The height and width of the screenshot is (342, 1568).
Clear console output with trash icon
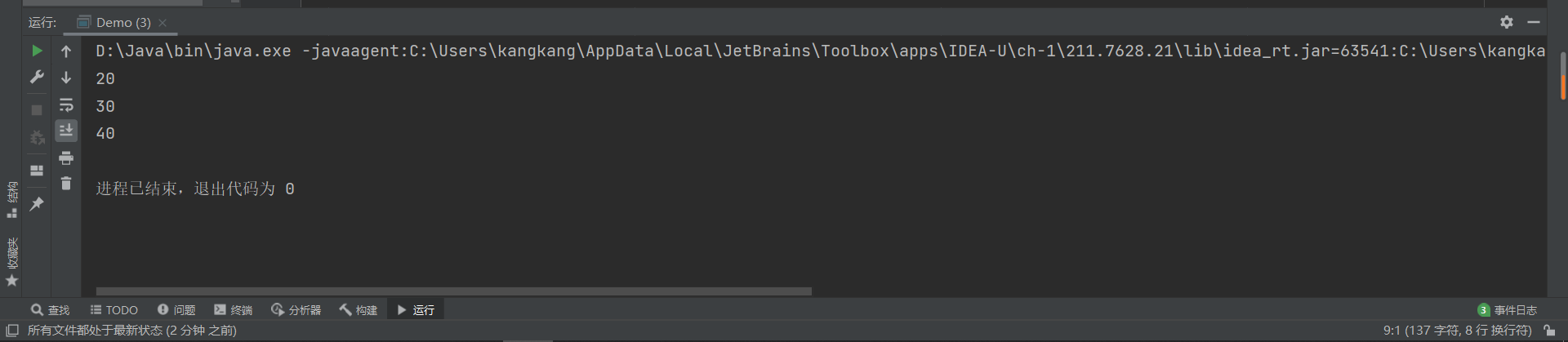pos(66,184)
